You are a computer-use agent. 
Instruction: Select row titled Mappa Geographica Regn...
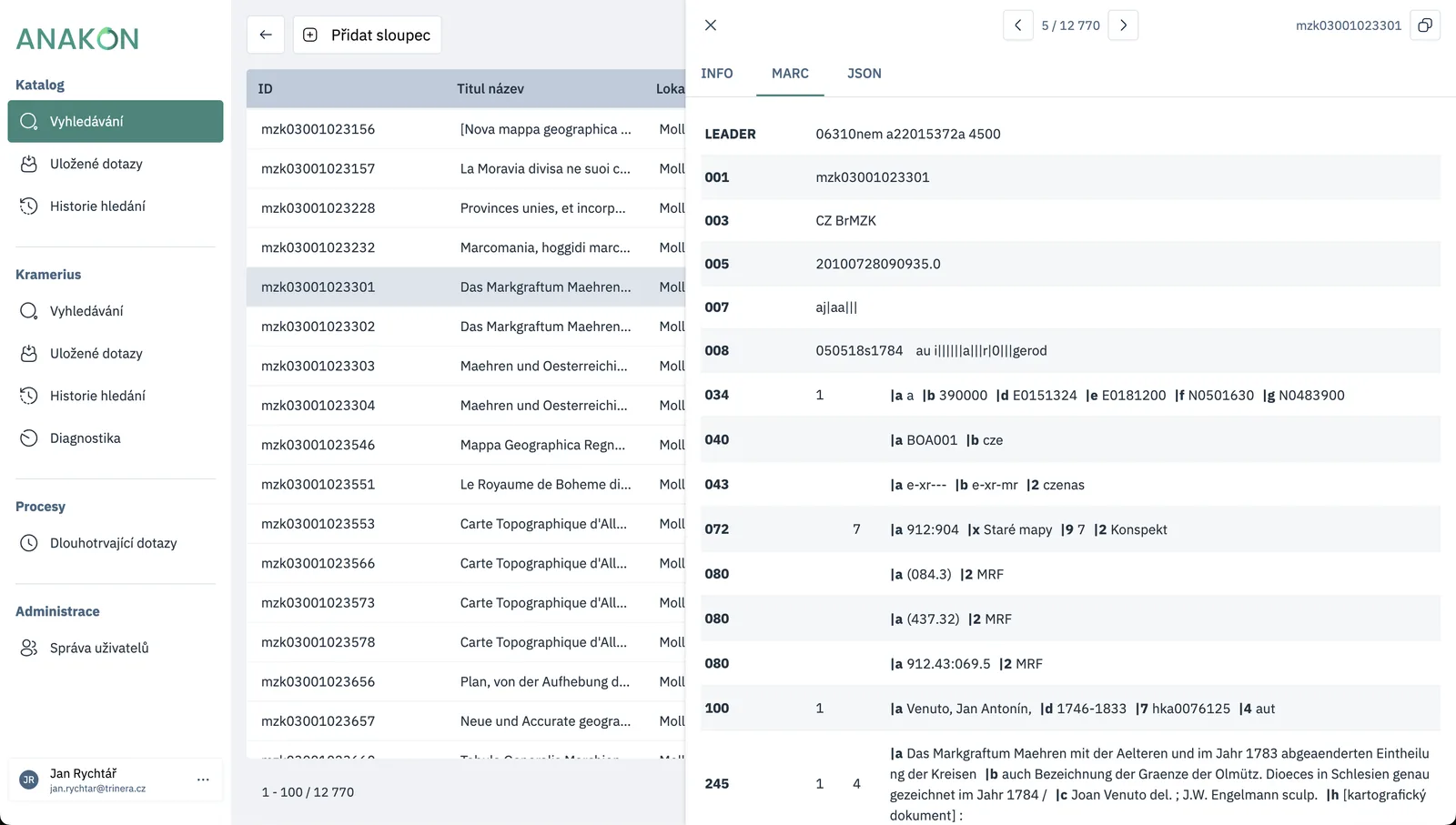coord(466,445)
